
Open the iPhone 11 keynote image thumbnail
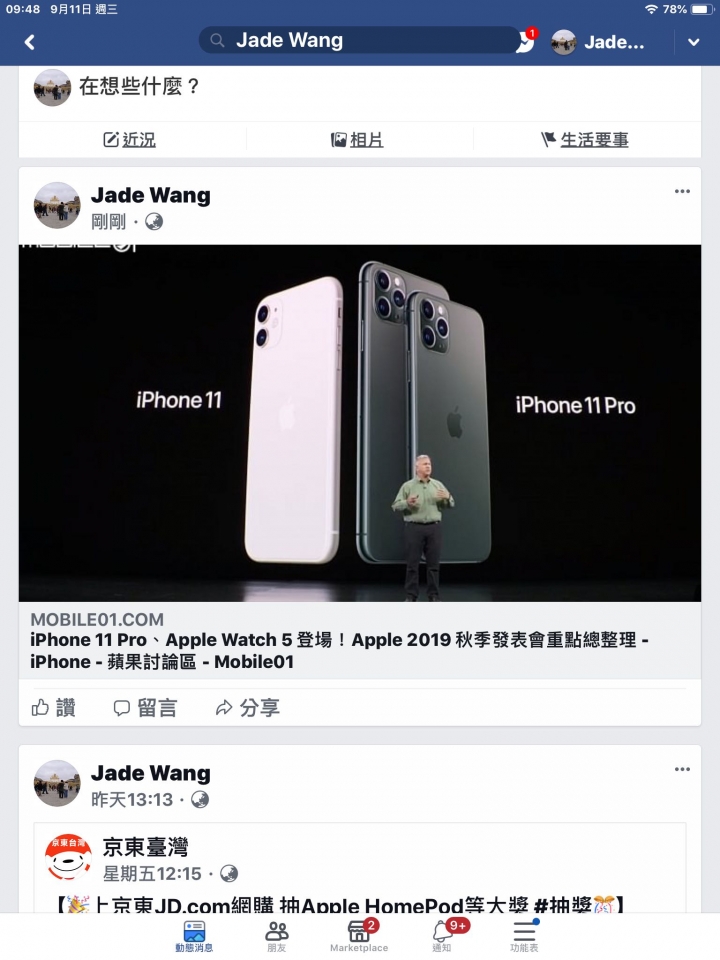coord(359,423)
